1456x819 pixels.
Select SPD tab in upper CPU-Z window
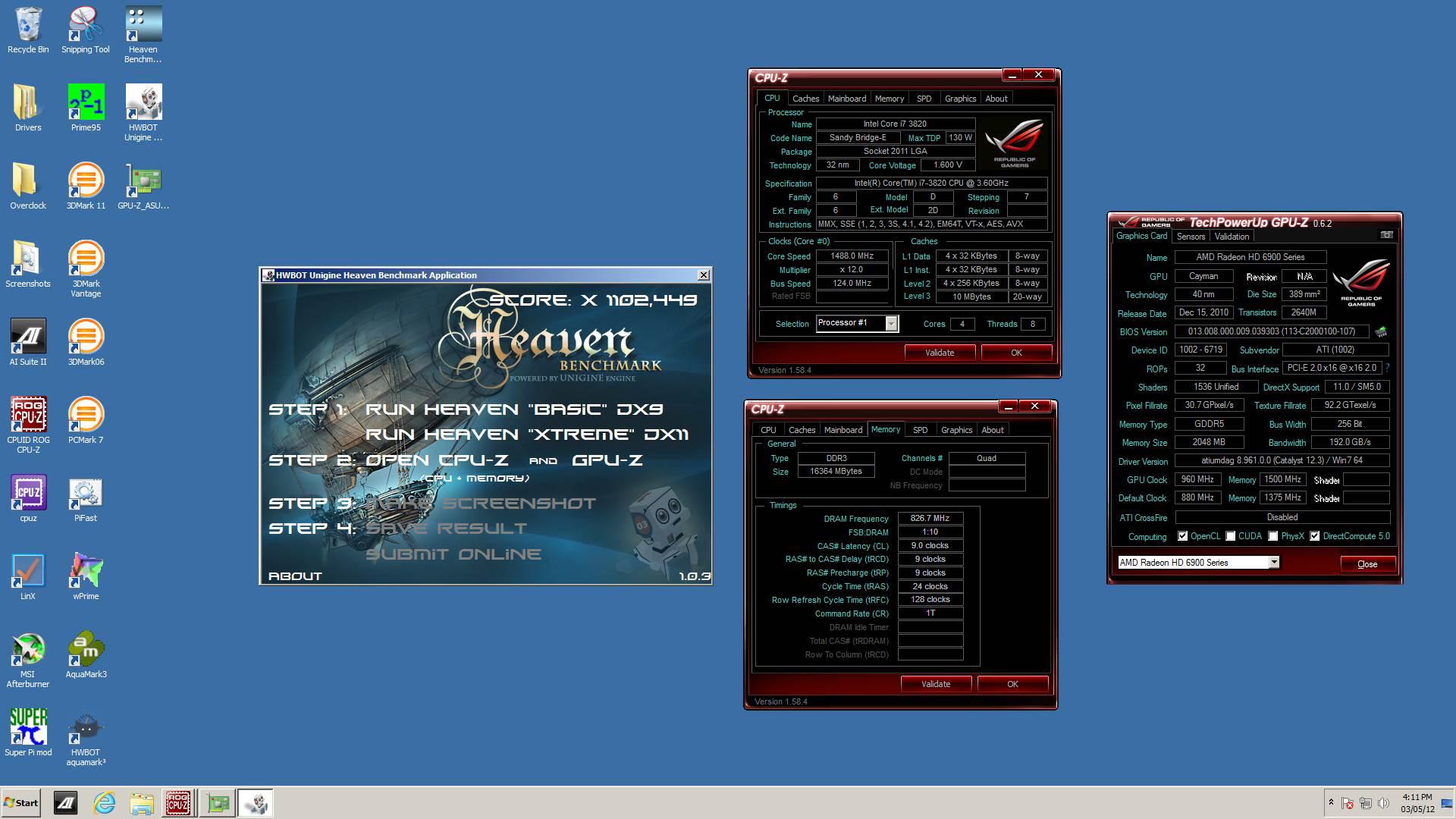click(x=924, y=99)
